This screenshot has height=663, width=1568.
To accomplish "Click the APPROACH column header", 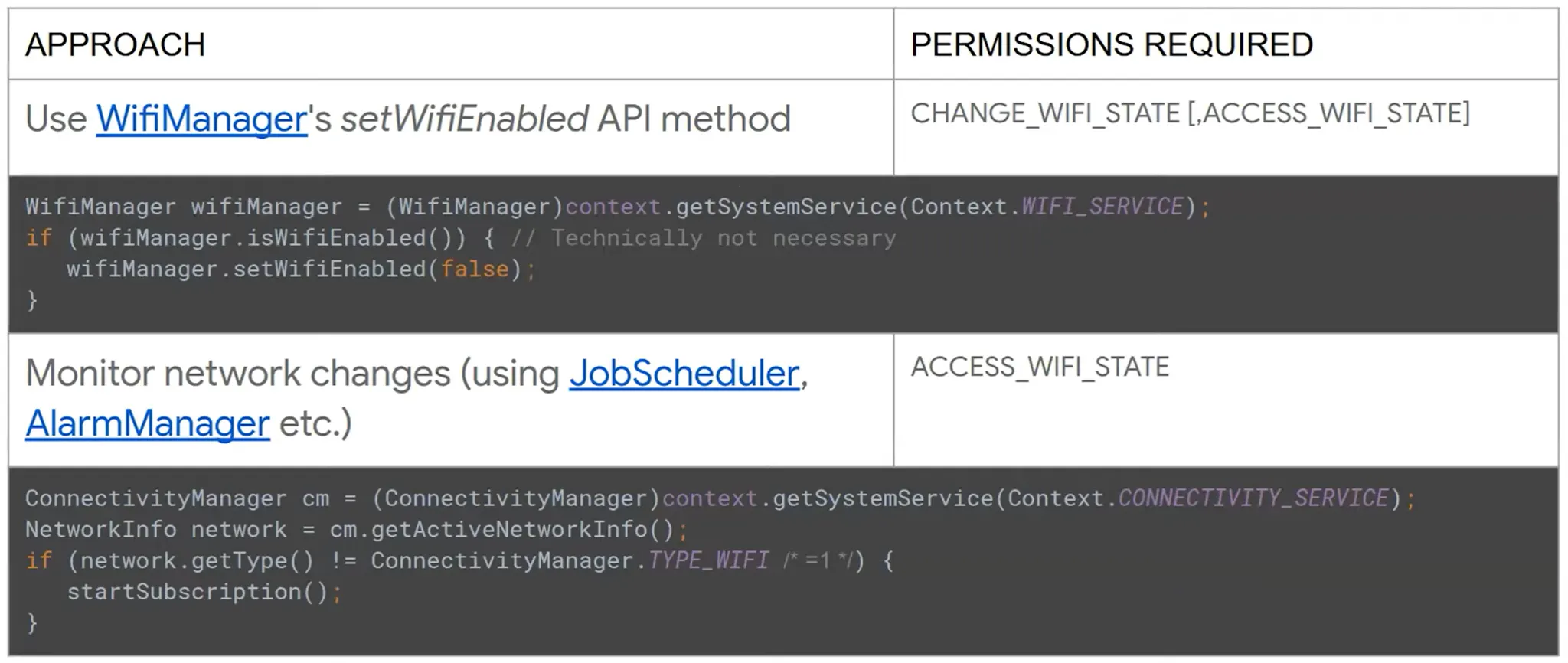I will click(116, 44).
